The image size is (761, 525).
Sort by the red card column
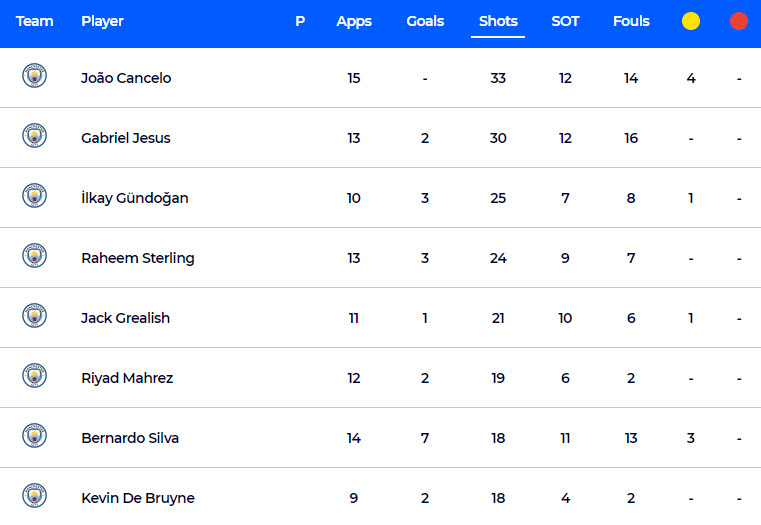pos(739,21)
